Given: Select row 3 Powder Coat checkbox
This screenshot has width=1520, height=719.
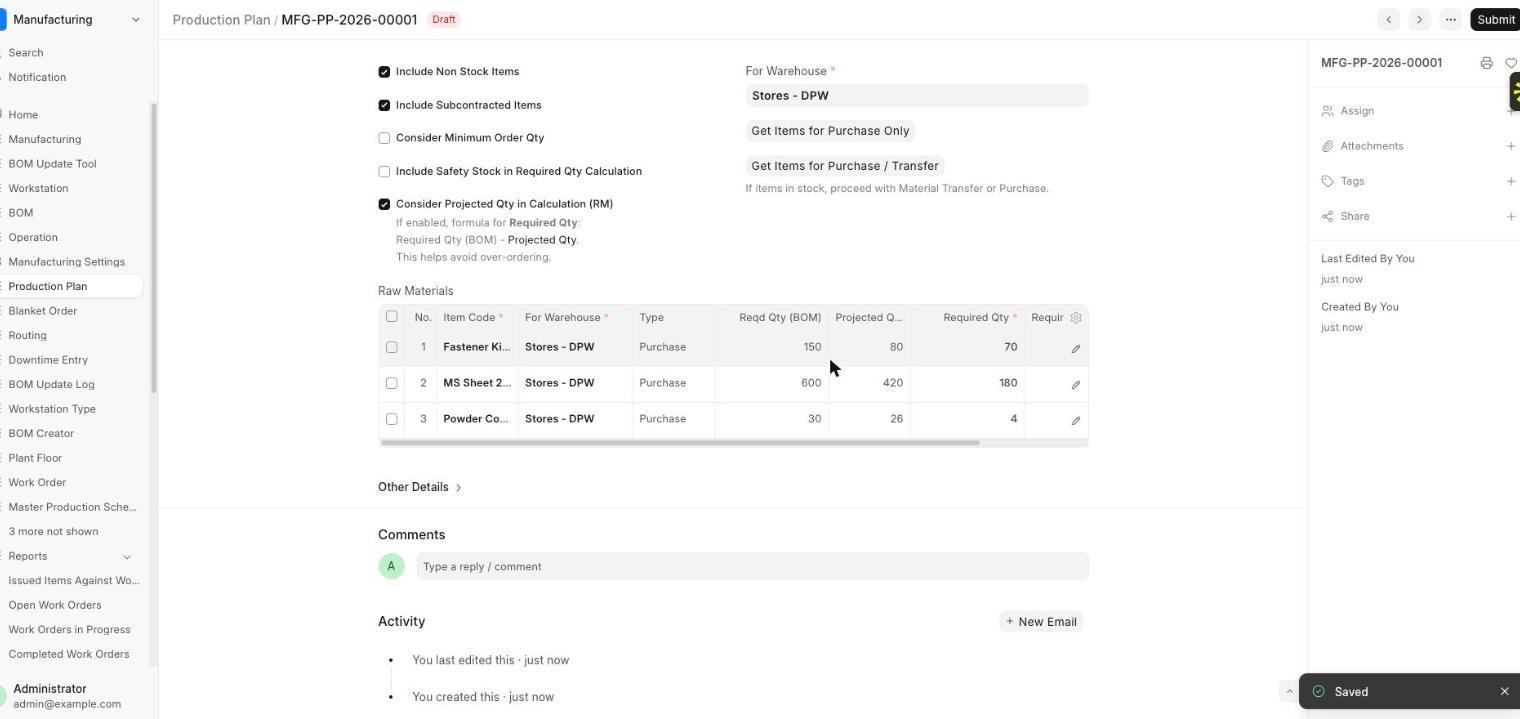Looking at the screenshot, I should [392, 419].
